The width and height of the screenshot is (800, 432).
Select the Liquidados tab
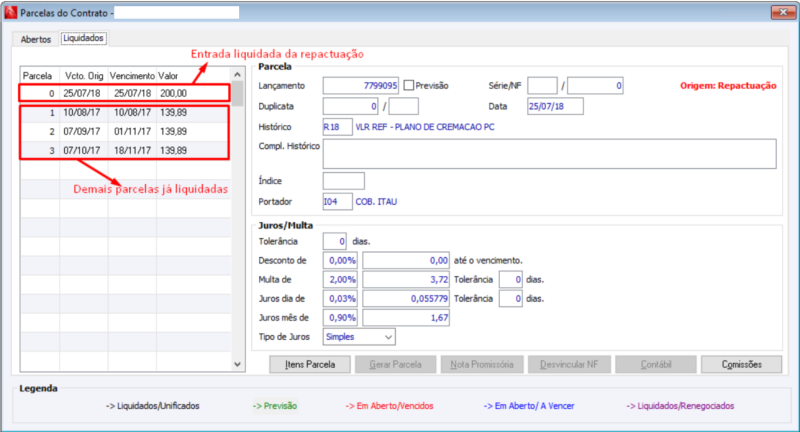[x=83, y=38]
